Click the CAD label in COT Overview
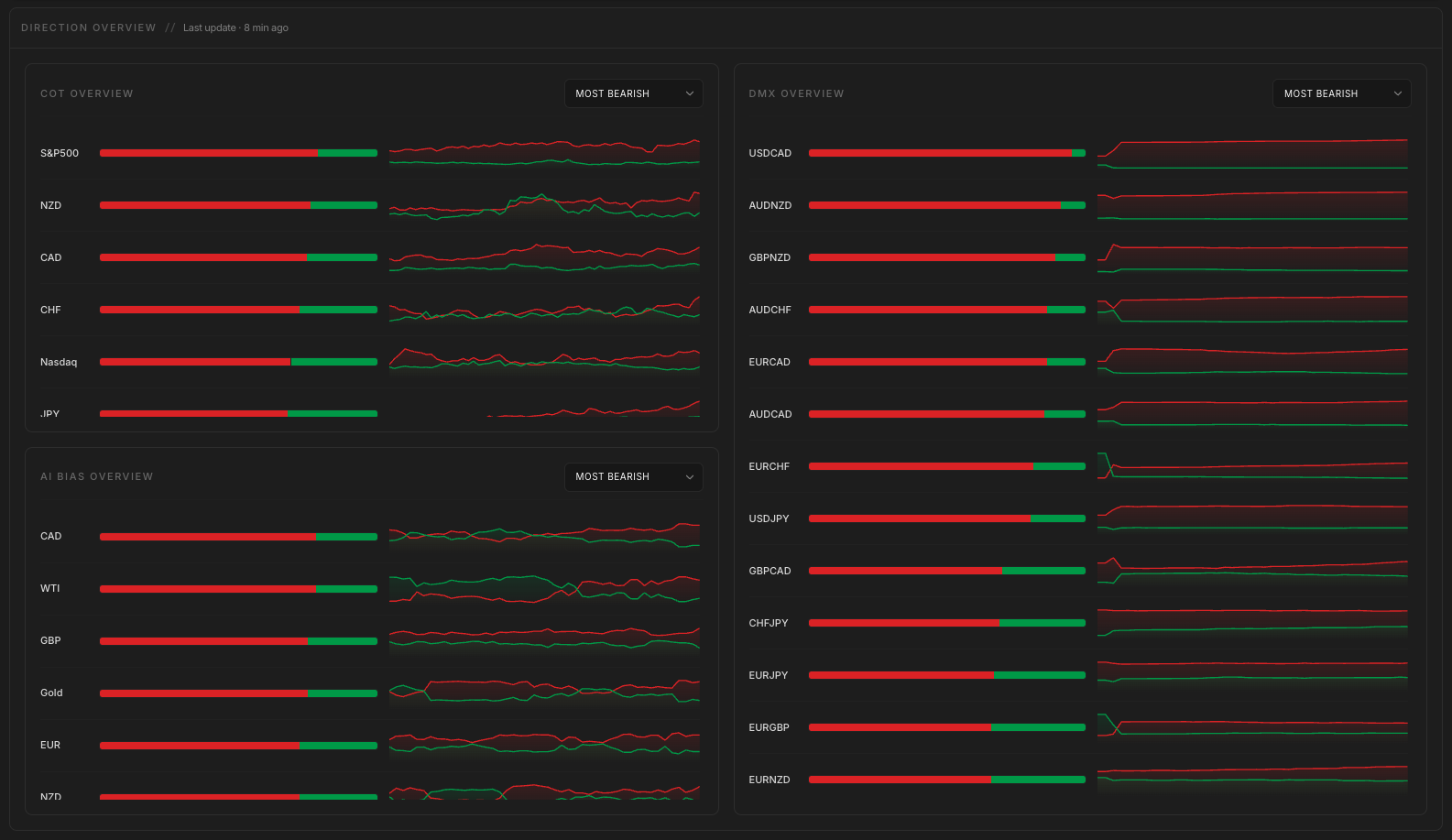 coord(51,257)
